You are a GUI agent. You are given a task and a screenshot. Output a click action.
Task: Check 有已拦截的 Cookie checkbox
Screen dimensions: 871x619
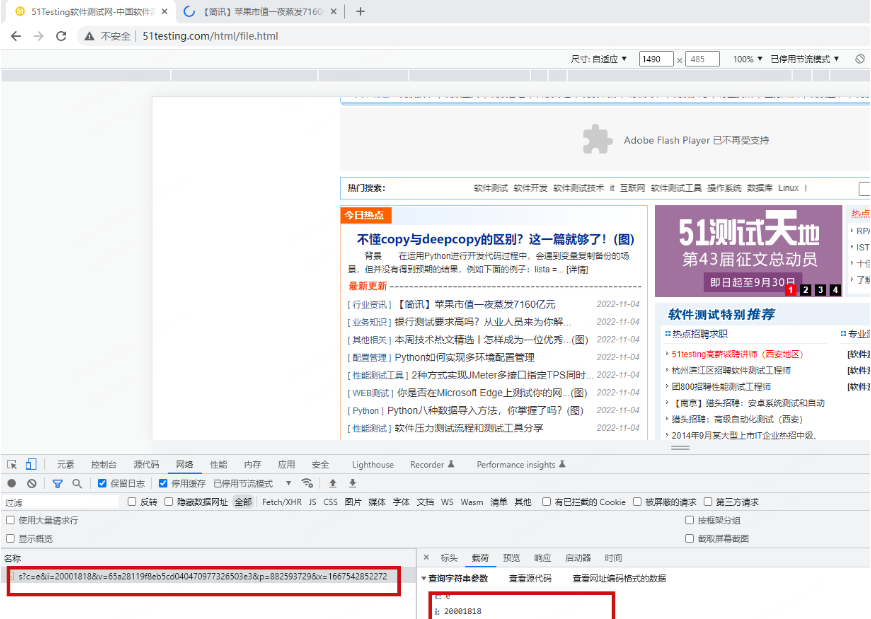(x=547, y=502)
